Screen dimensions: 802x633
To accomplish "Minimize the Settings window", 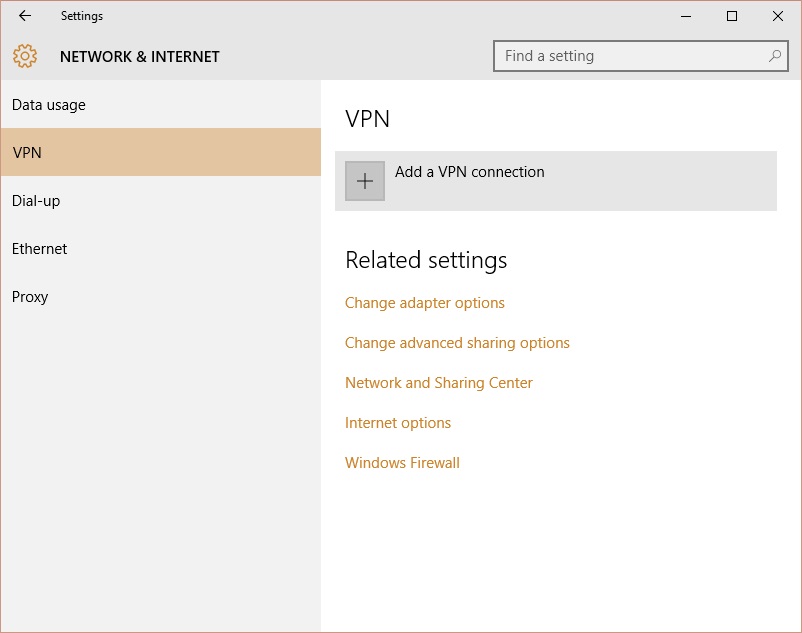I will point(686,16).
